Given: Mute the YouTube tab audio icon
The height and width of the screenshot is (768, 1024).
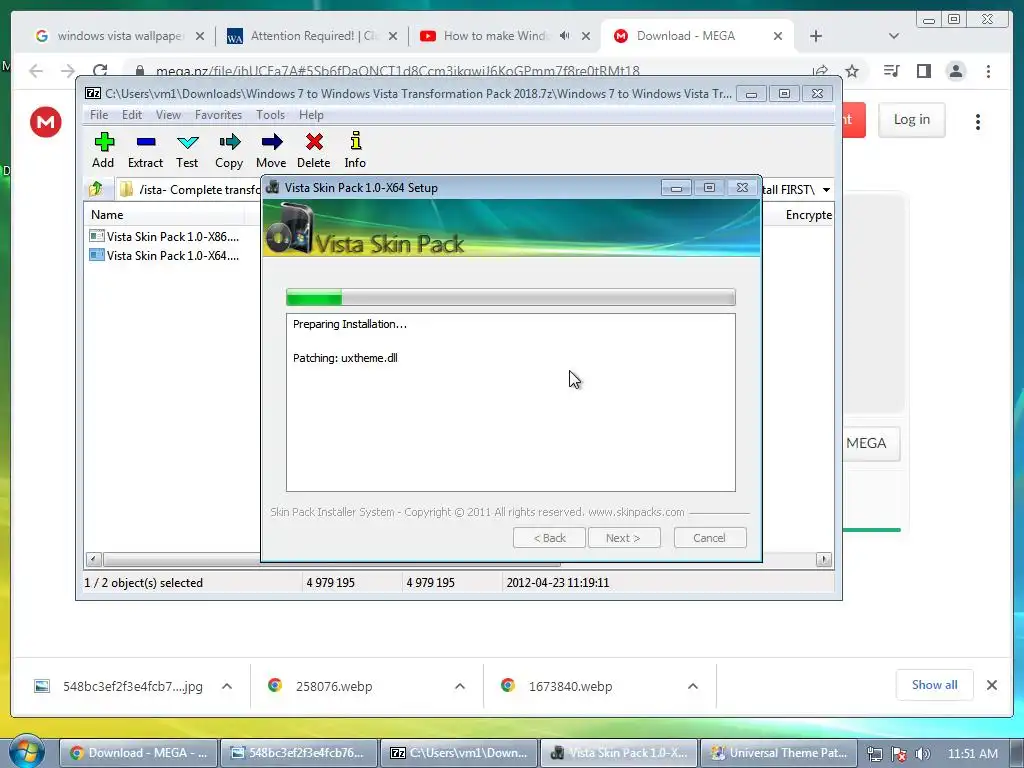Looking at the screenshot, I should click(565, 36).
